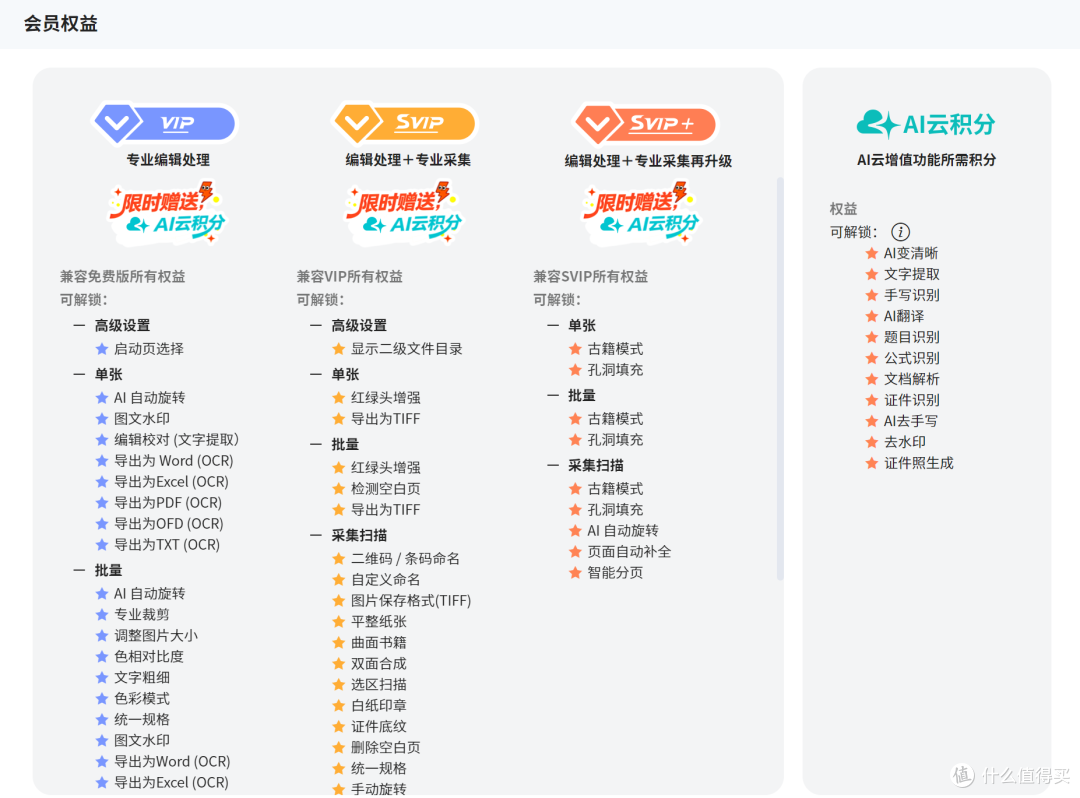Click the 双面合成 item
The width and height of the screenshot is (1080, 798).
pyautogui.click(x=379, y=664)
